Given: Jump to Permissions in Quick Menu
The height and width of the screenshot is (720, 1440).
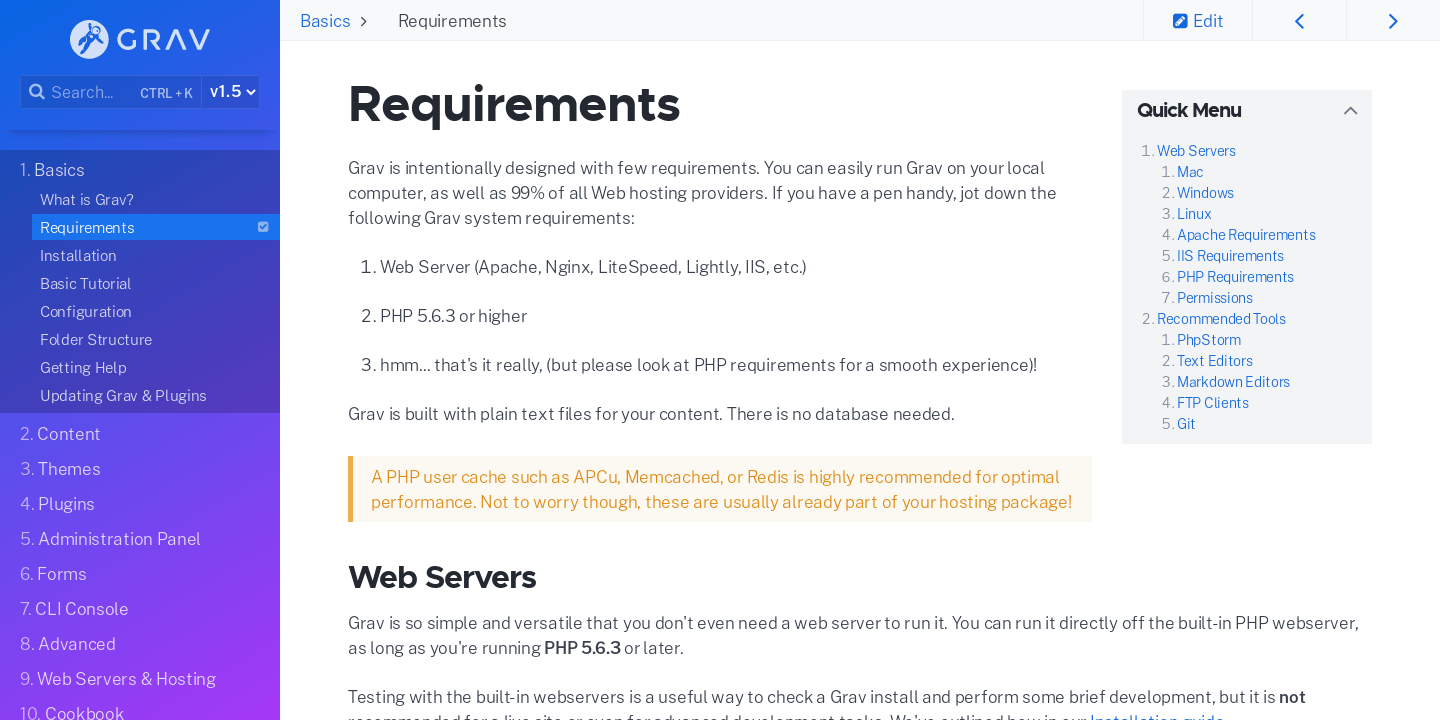Looking at the screenshot, I should click(x=1215, y=298).
